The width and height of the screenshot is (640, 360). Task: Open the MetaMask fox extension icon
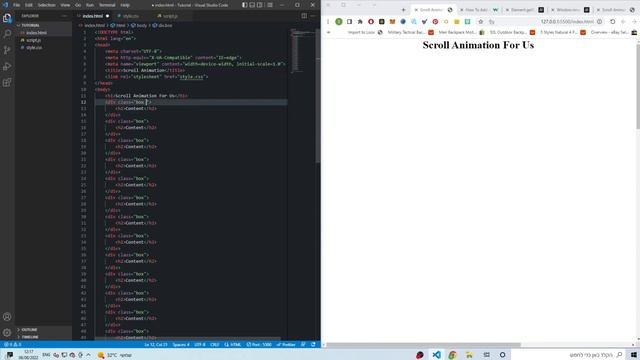[392, 21]
